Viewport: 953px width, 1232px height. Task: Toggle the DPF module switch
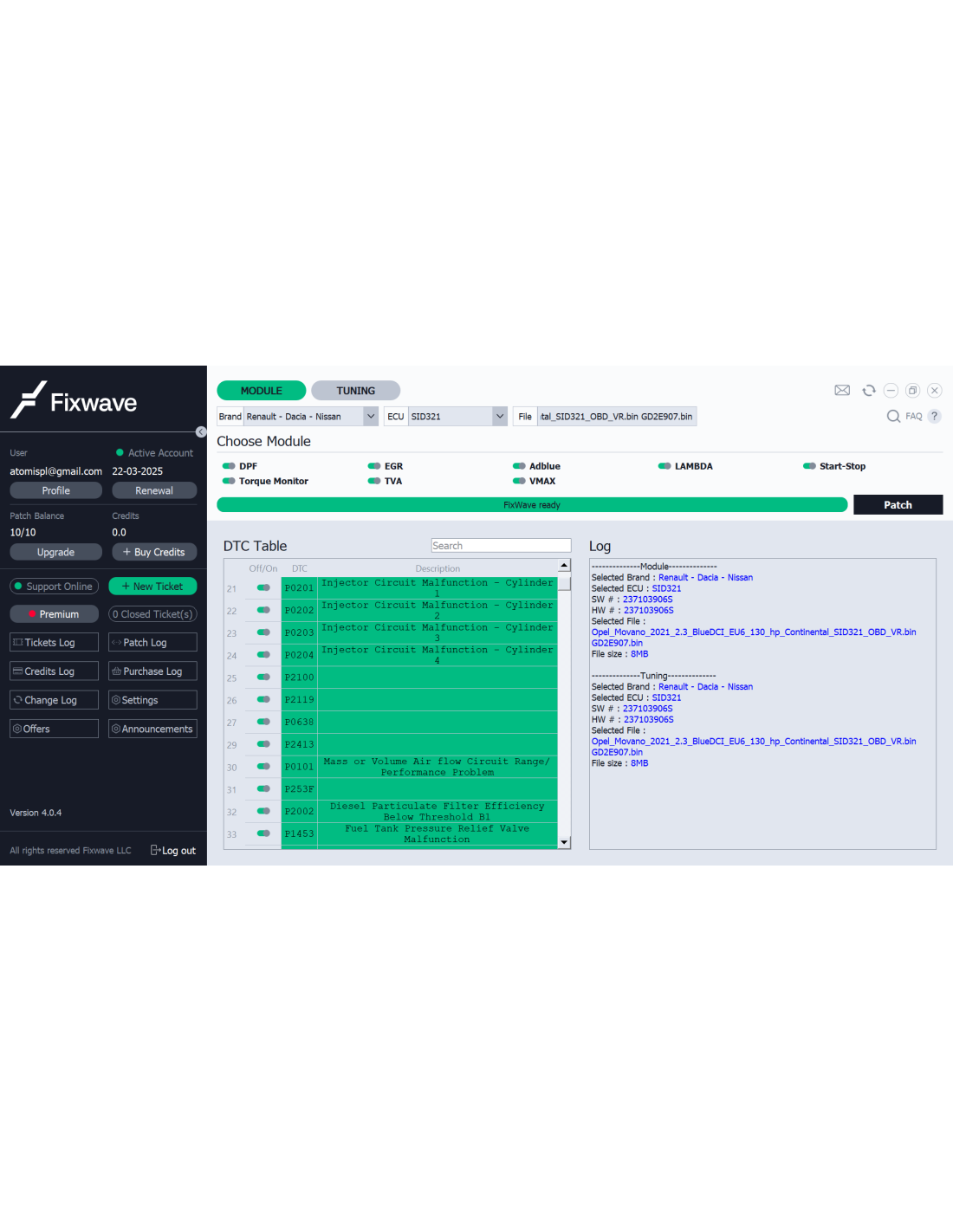[x=229, y=466]
